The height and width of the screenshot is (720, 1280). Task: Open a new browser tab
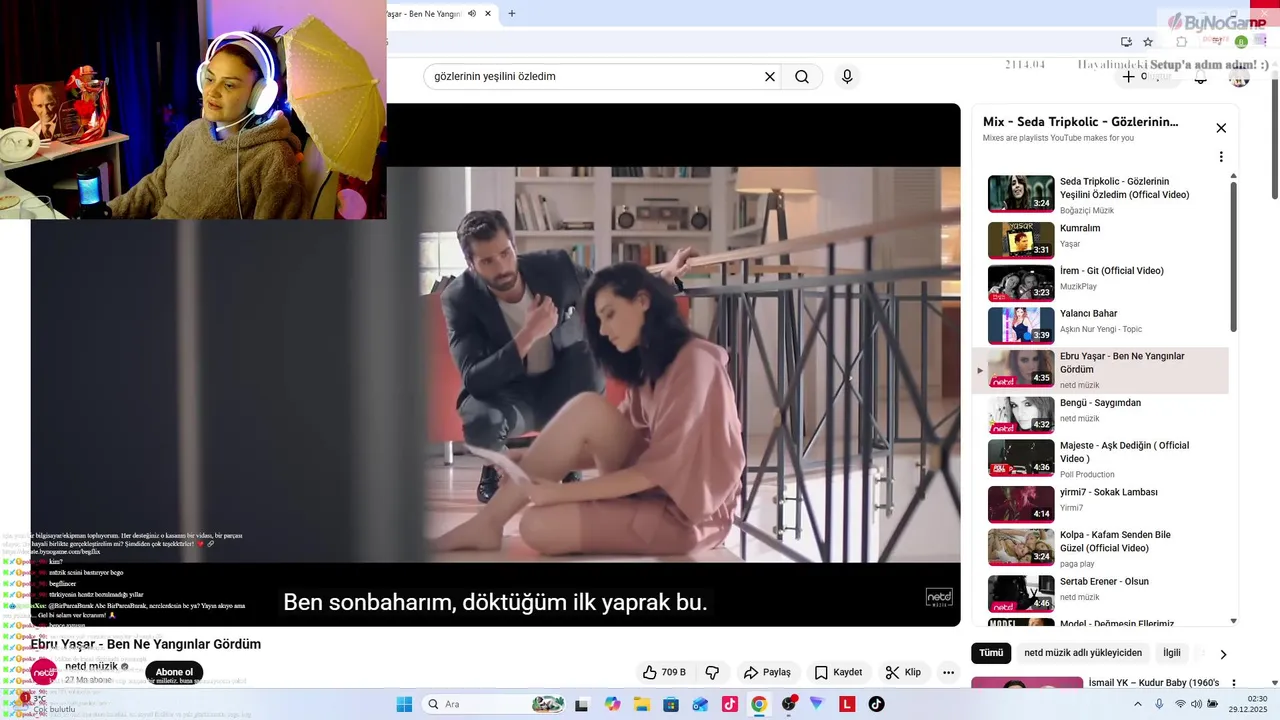[512, 13]
